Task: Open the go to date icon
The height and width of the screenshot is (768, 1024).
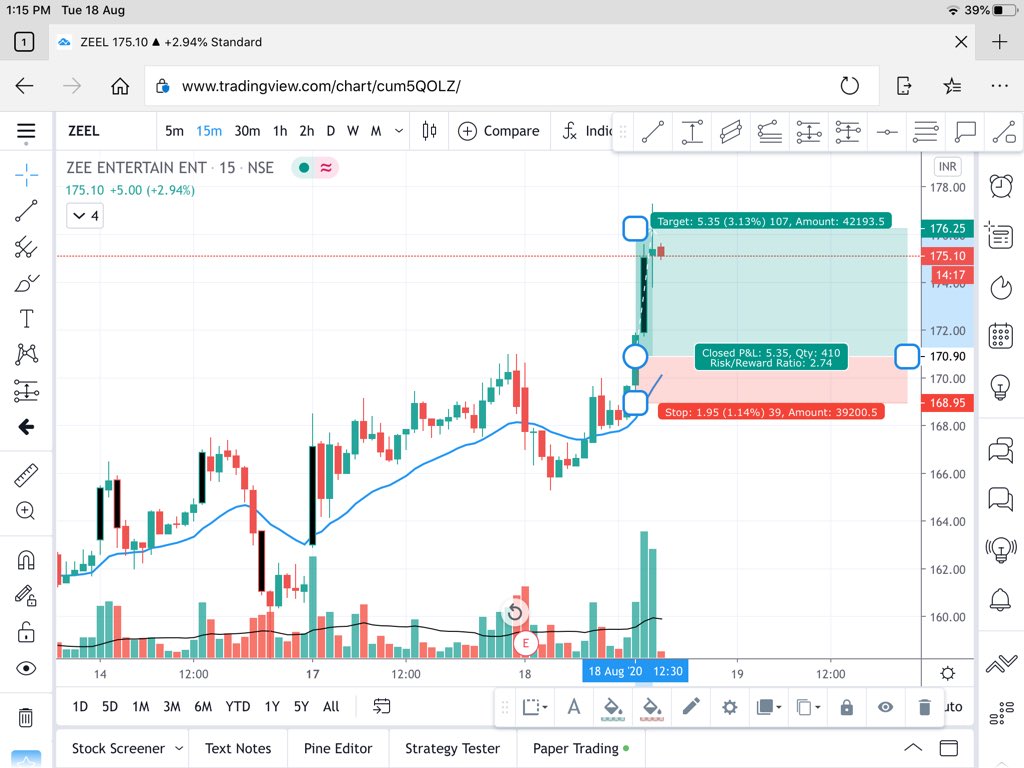Action: tap(381, 706)
